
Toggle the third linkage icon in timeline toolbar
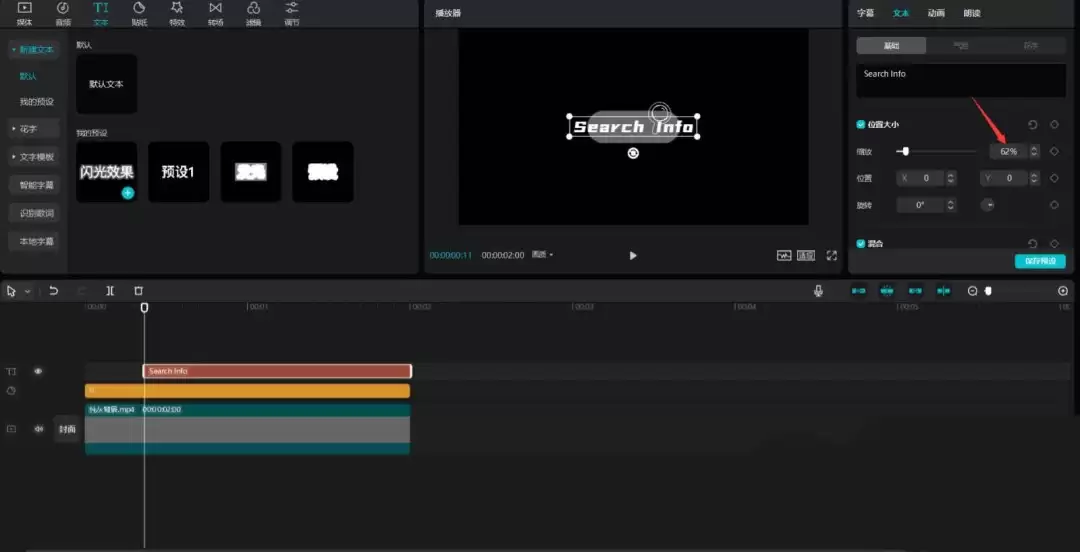tap(915, 291)
